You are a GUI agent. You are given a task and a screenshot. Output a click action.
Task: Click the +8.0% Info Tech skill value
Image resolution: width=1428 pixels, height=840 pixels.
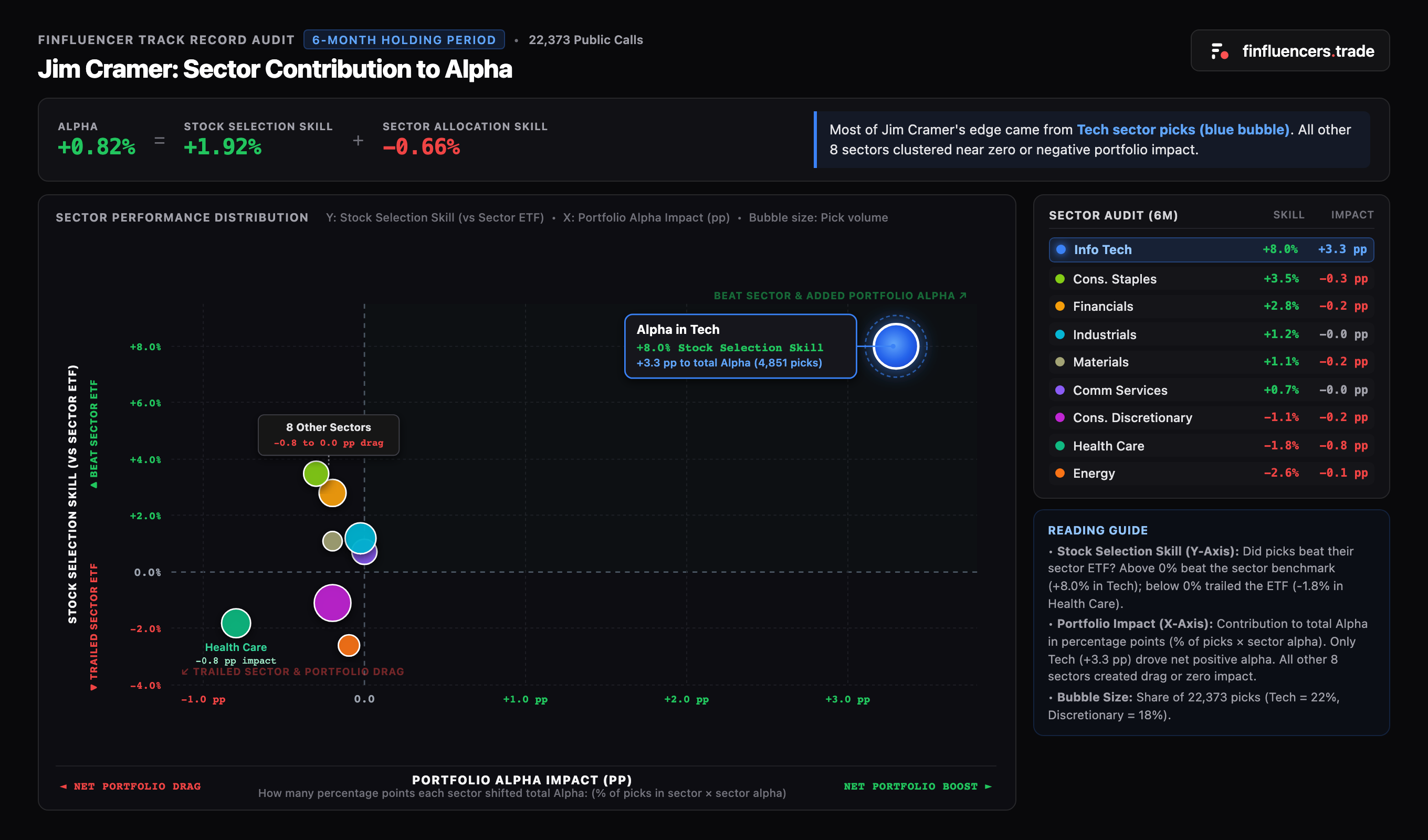[x=1279, y=249]
